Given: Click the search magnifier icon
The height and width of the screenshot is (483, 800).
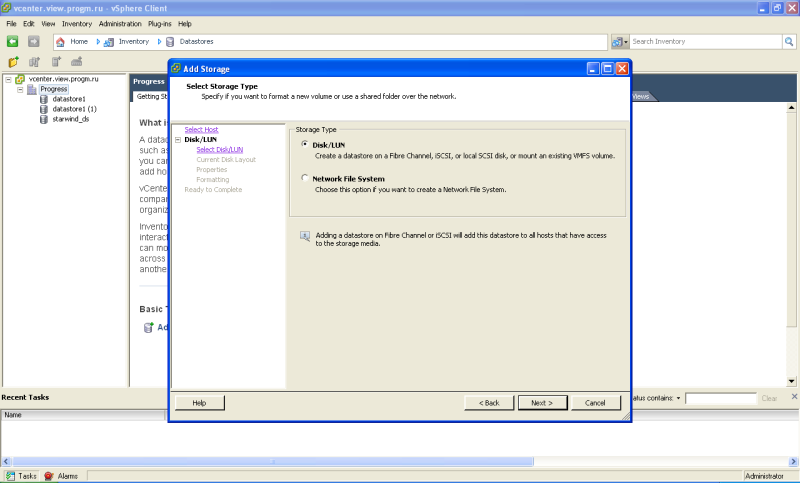Looking at the screenshot, I should click(x=789, y=42).
